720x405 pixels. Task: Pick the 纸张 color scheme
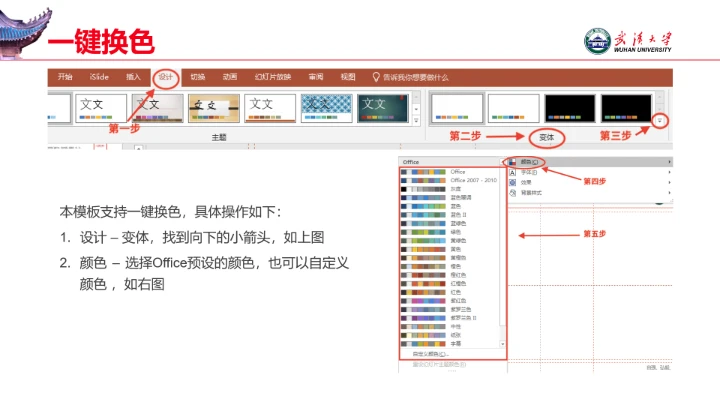pos(449,335)
